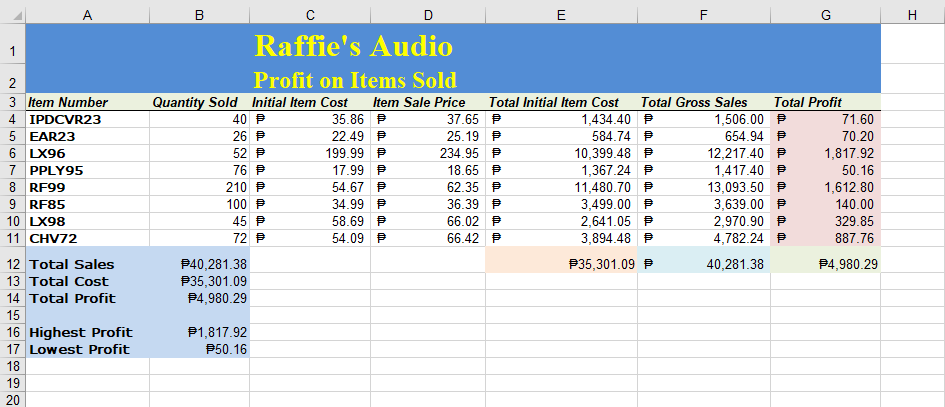Select quantity 76 for PPLY95

(x=199, y=170)
